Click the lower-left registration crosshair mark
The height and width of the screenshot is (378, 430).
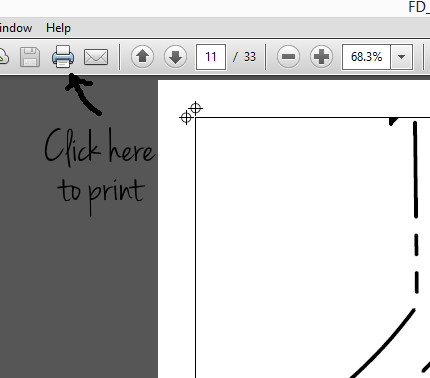point(186,118)
